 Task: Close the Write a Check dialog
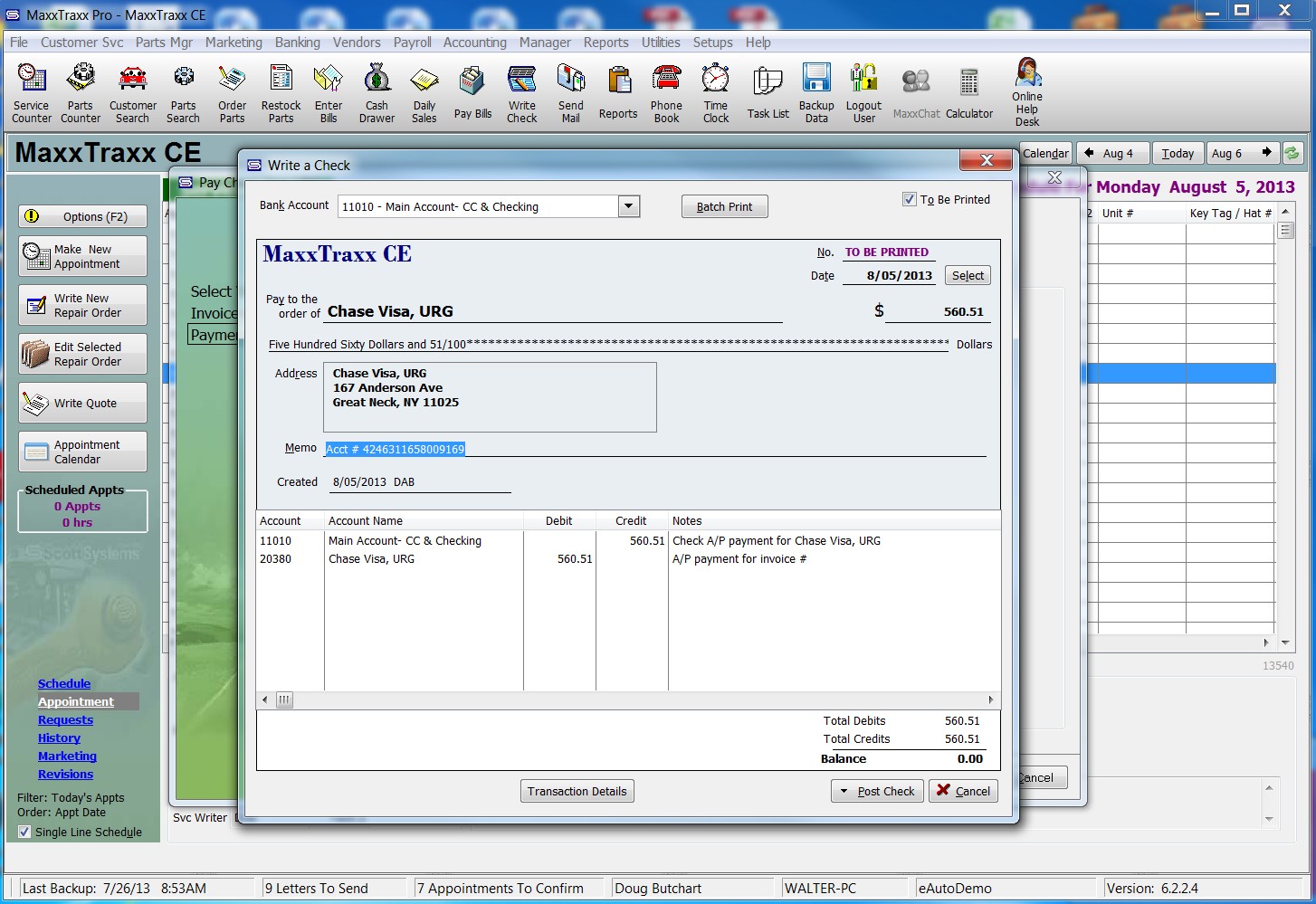click(x=986, y=160)
